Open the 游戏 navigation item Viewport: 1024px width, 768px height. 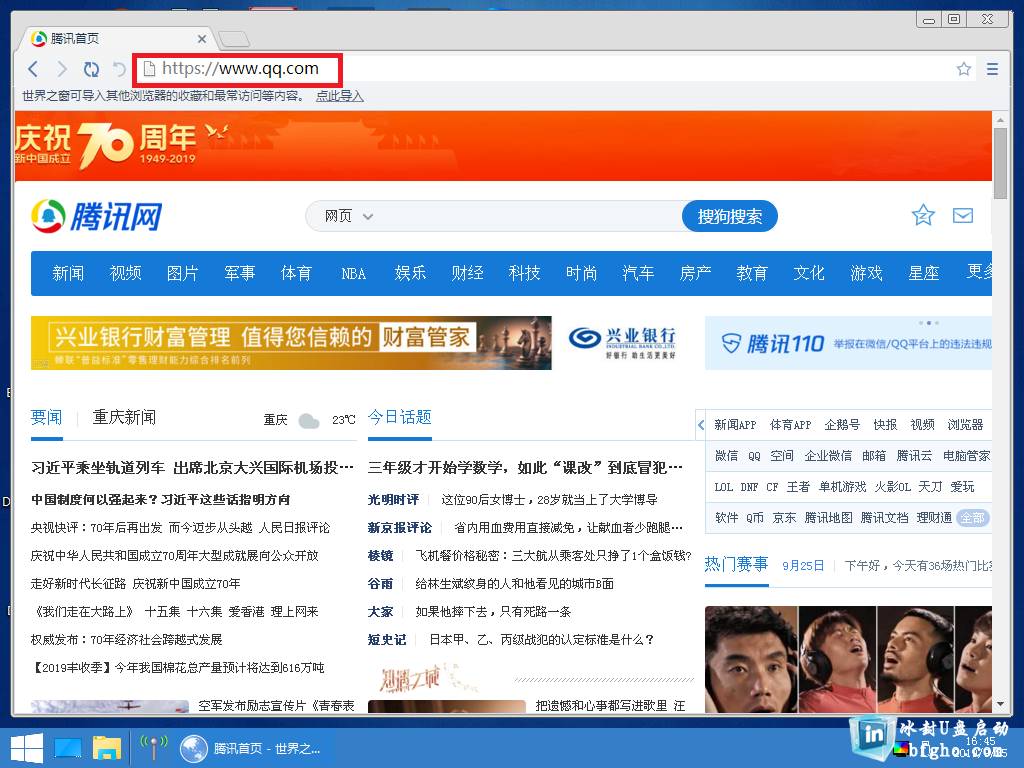pyautogui.click(x=867, y=273)
